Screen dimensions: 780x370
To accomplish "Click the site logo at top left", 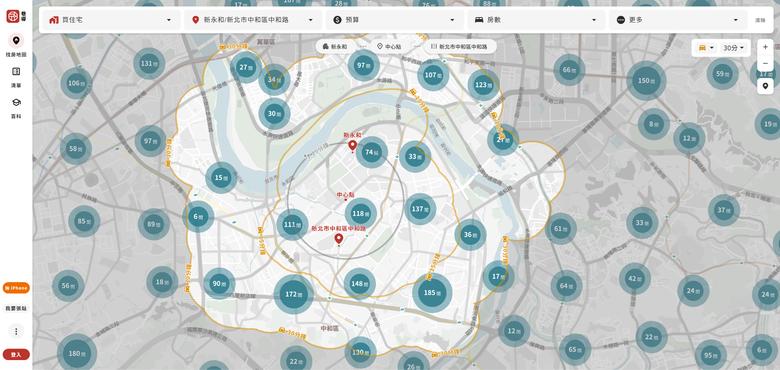I will (x=16, y=16).
